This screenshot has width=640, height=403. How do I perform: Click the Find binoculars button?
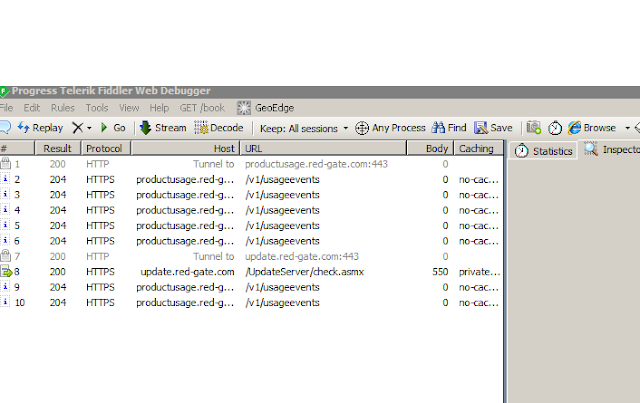click(449, 128)
